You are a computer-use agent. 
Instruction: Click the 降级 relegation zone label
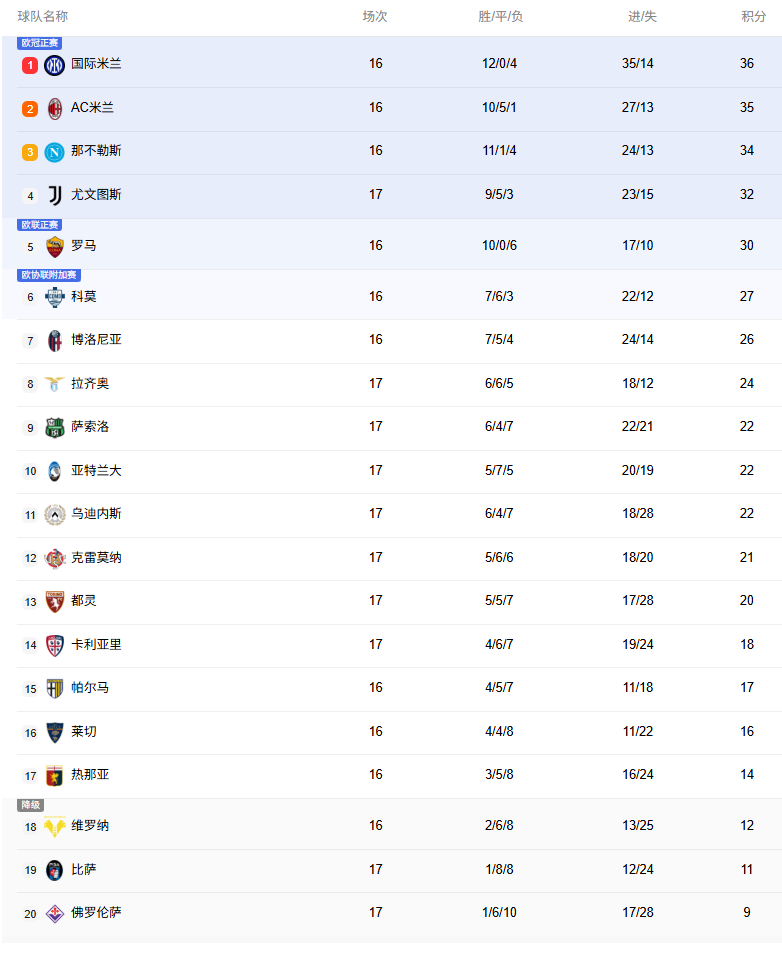[x=31, y=805]
